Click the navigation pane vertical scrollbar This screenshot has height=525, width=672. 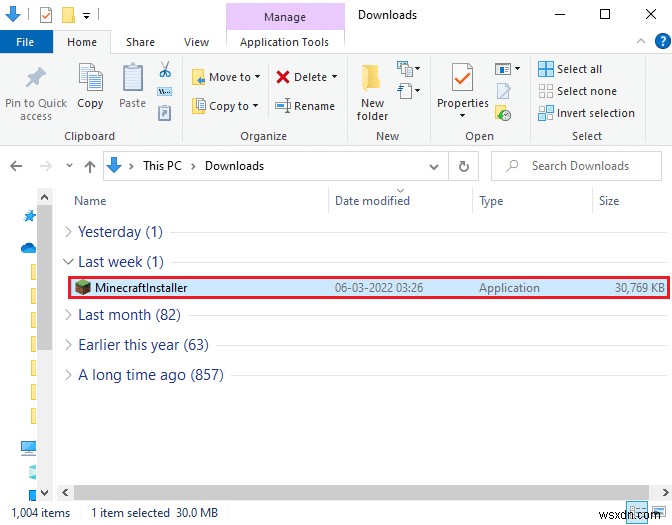tap(44, 278)
